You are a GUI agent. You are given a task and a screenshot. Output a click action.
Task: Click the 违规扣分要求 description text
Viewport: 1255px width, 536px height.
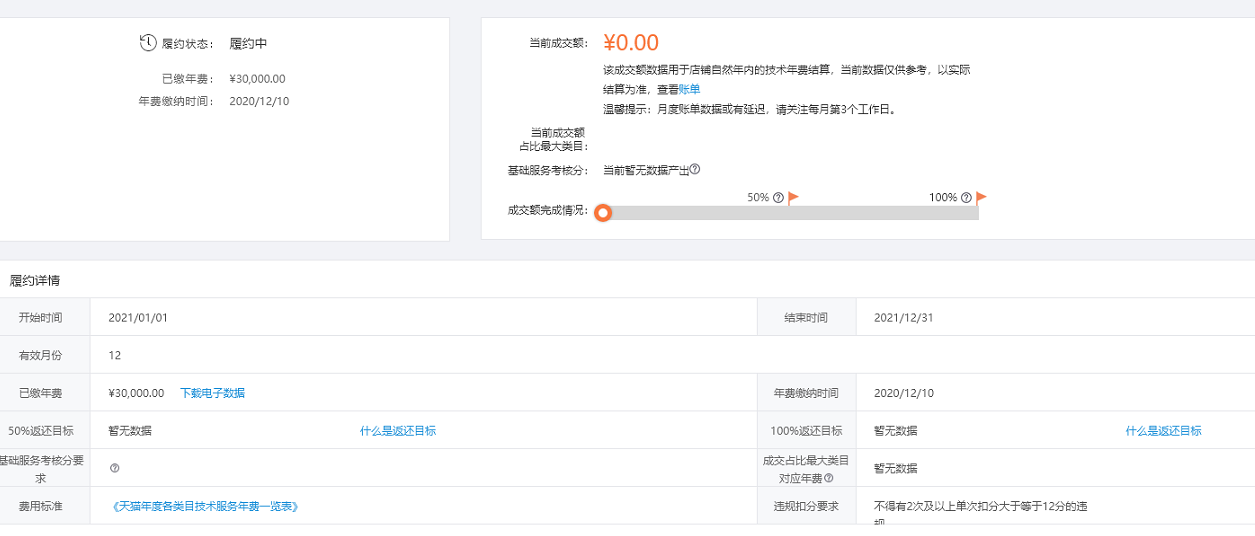[980, 514]
